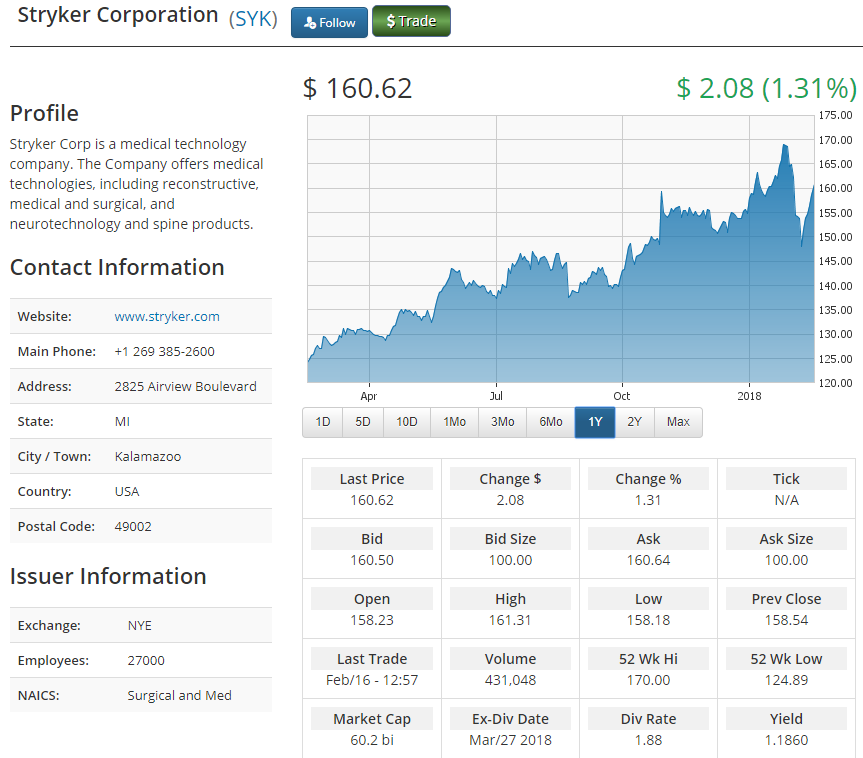Click the NAICS value Surgical and Med
863x758 pixels.
(179, 696)
